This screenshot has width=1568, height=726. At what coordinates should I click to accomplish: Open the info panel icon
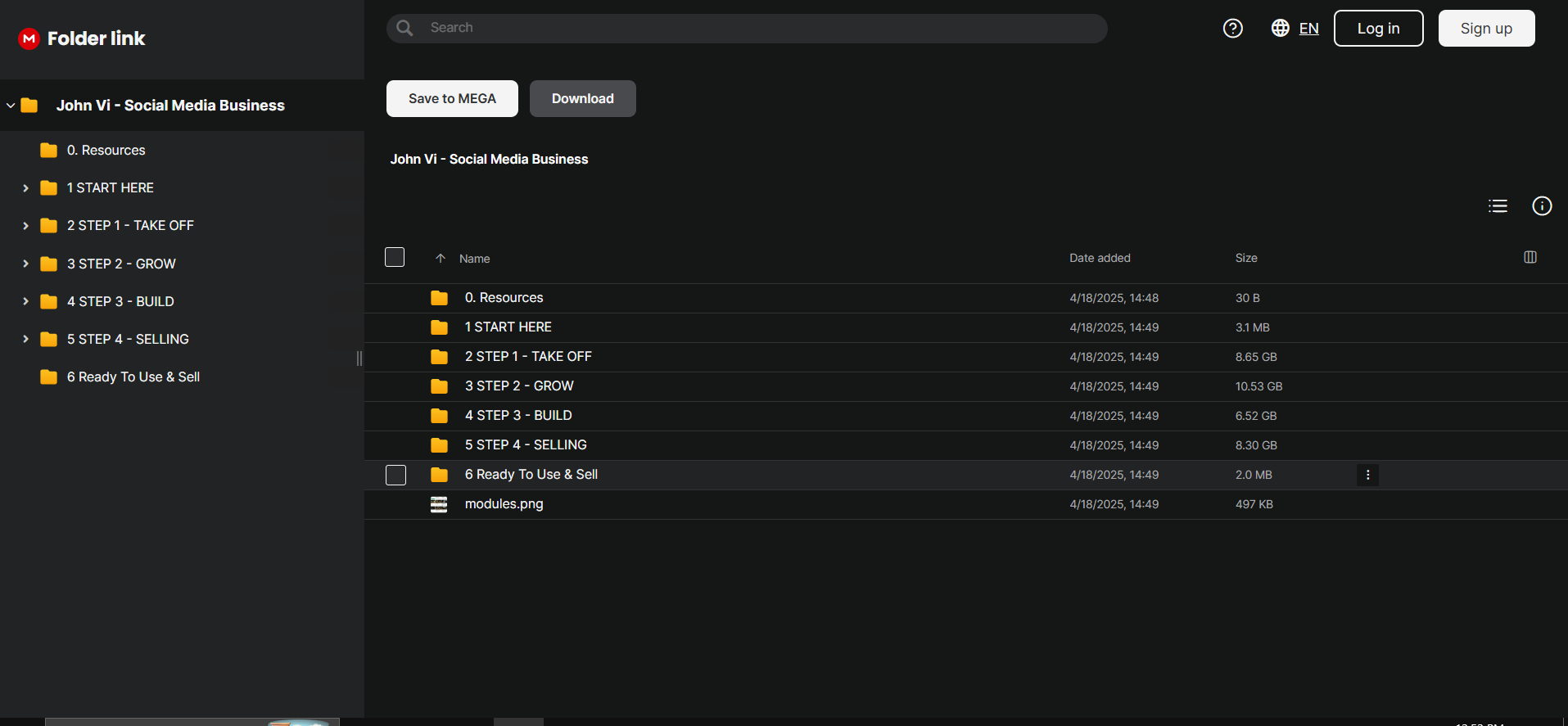click(1542, 206)
